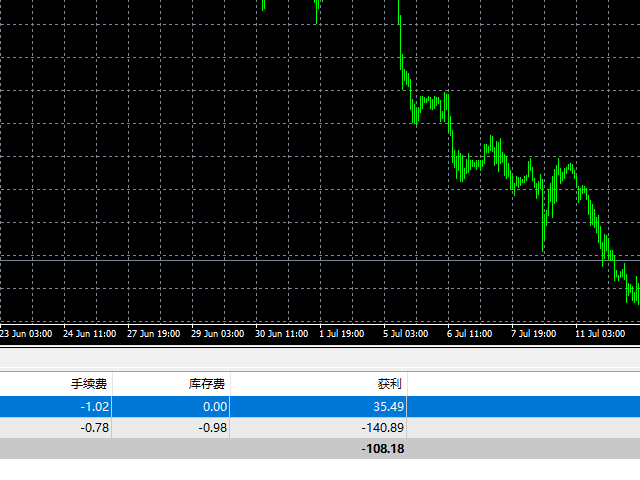Select the -140.89 profit cell
This screenshot has height=480, width=640.
(x=318, y=428)
